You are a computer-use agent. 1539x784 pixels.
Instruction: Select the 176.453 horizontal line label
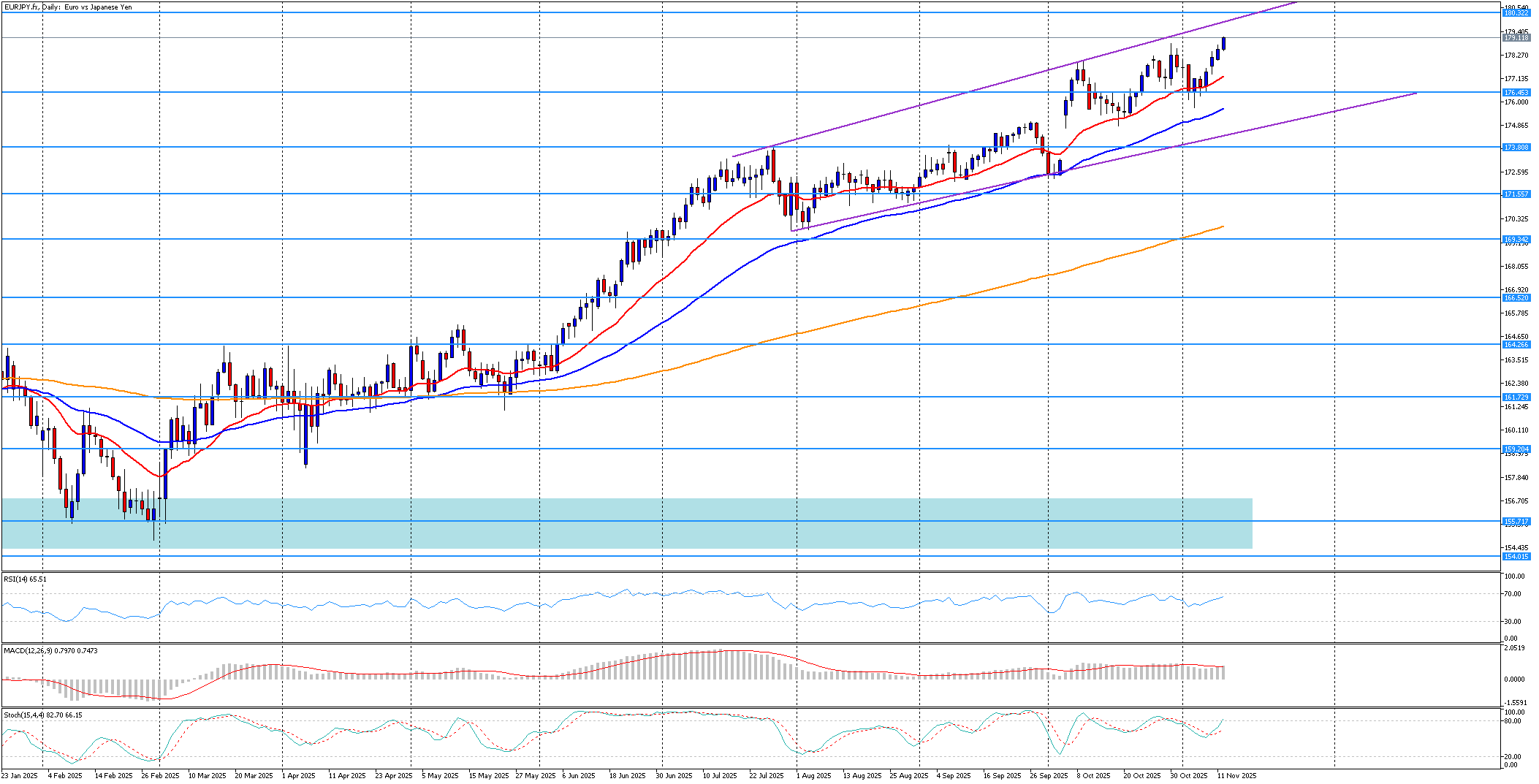tap(1516, 92)
